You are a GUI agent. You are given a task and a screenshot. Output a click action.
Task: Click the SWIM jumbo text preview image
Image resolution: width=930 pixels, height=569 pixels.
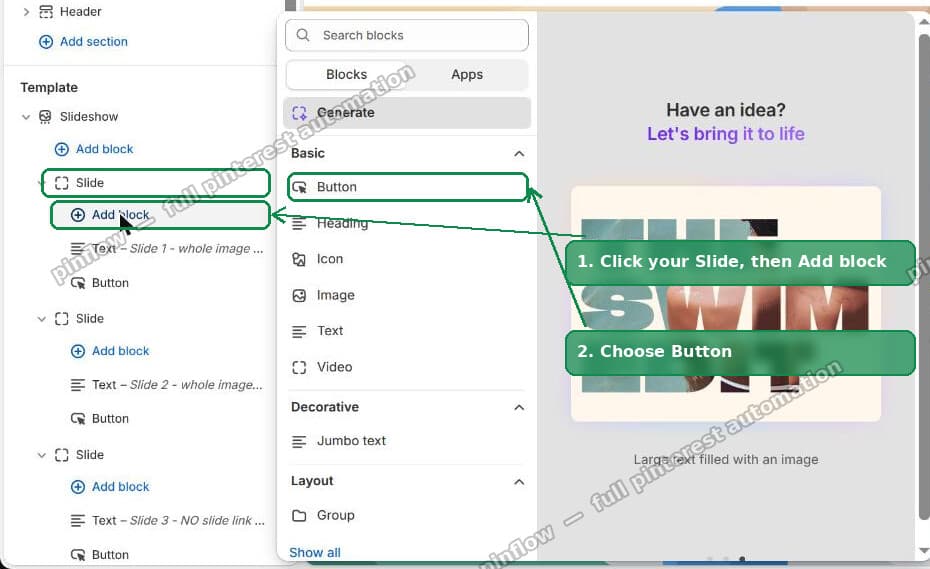tap(725, 304)
